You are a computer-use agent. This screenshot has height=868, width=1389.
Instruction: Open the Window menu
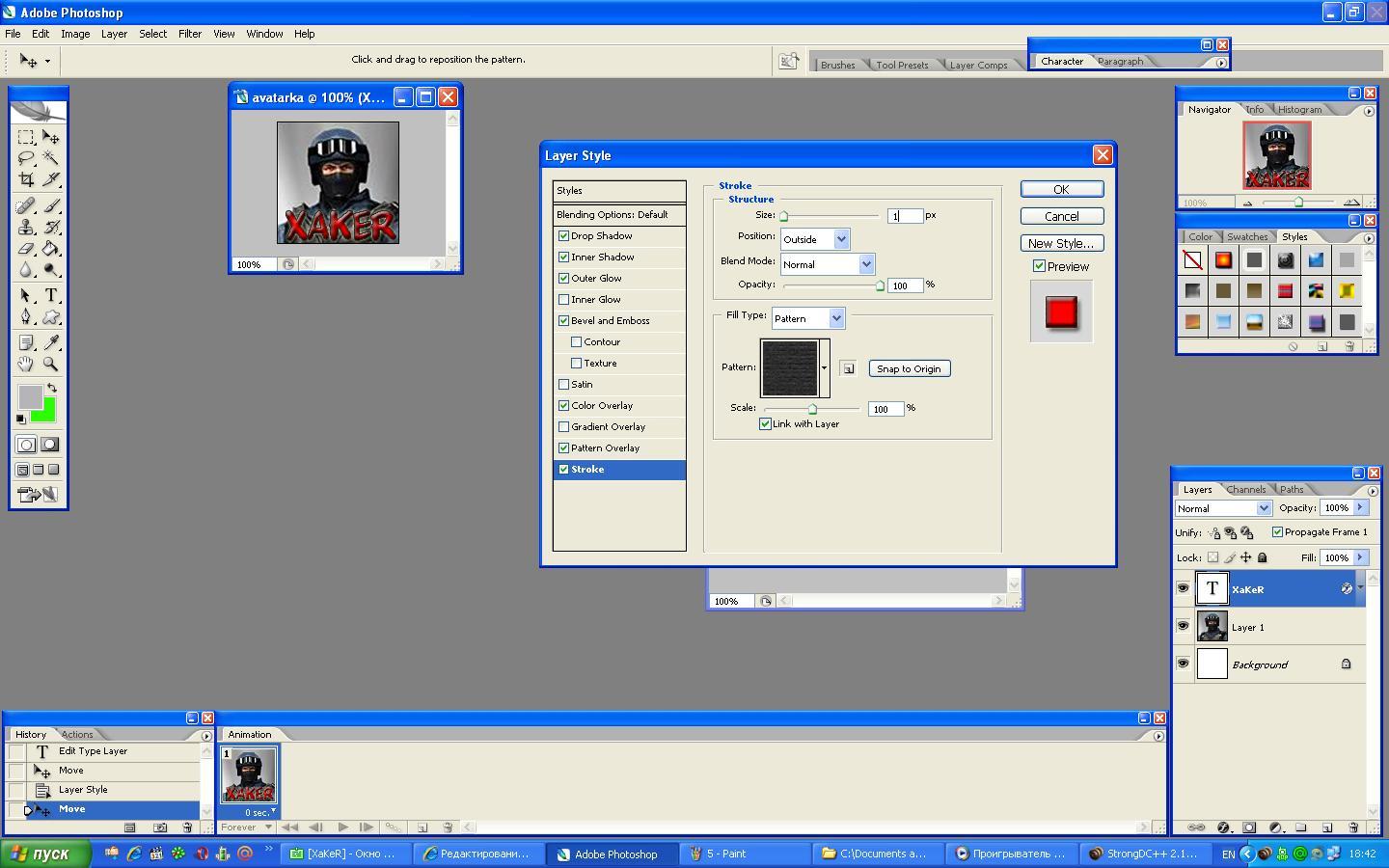264,34
